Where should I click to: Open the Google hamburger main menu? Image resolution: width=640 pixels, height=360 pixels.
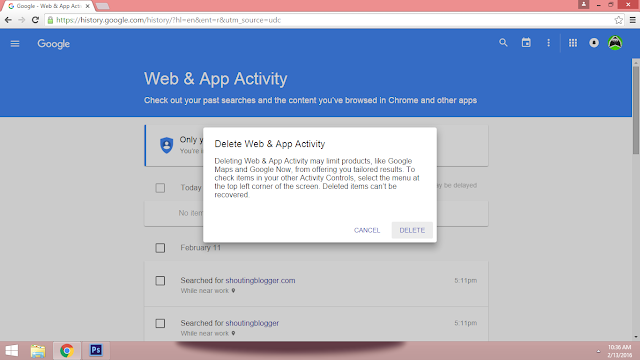tap(15, 44)
